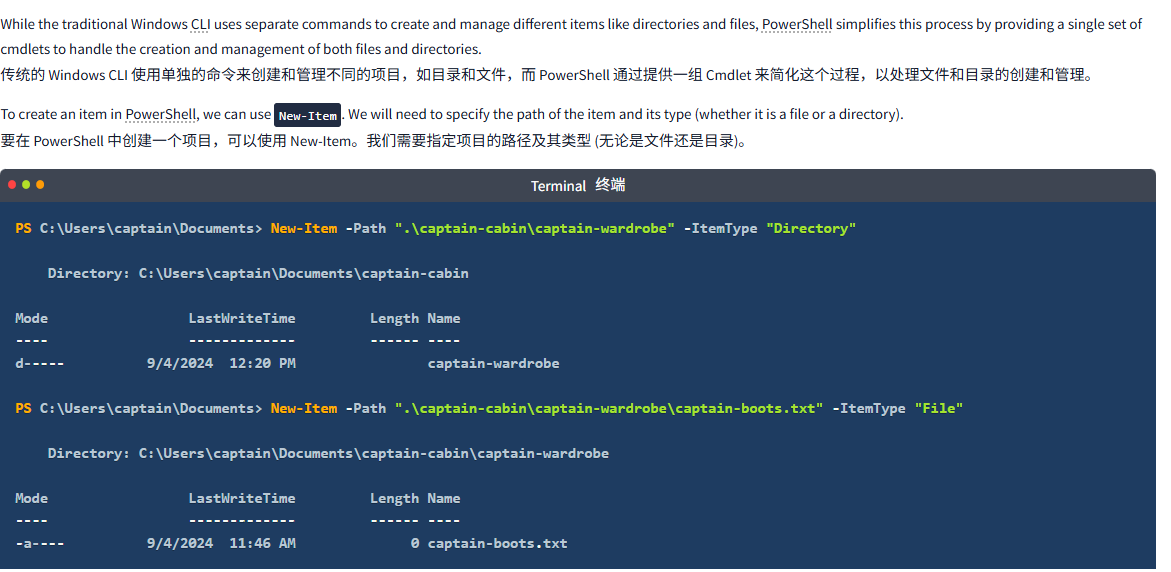Click underlined "PowerShell" in "To create an item in"
Image resolution: width=1171 pixels, height=572 pixels.
click(x=161, y=114)
